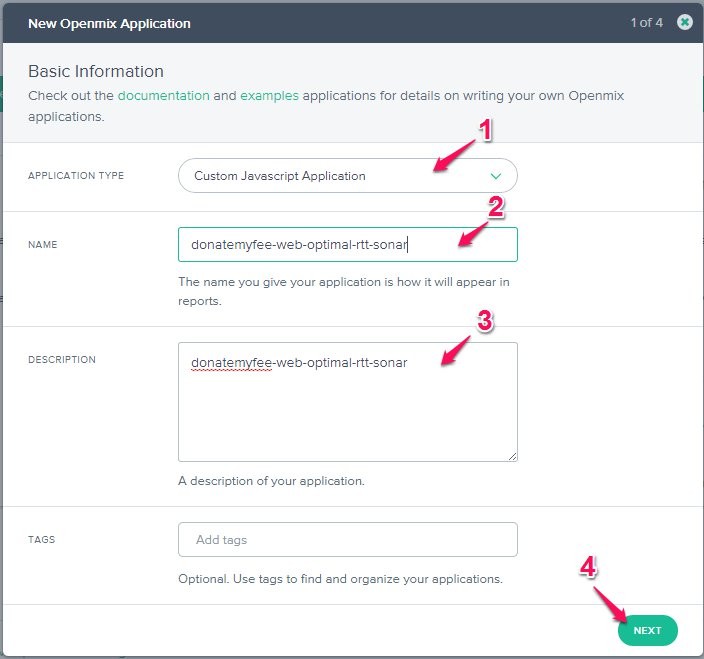Click the Basic Information heading
704x659 pixels.
pyautogui.click(x=96, y=71)
